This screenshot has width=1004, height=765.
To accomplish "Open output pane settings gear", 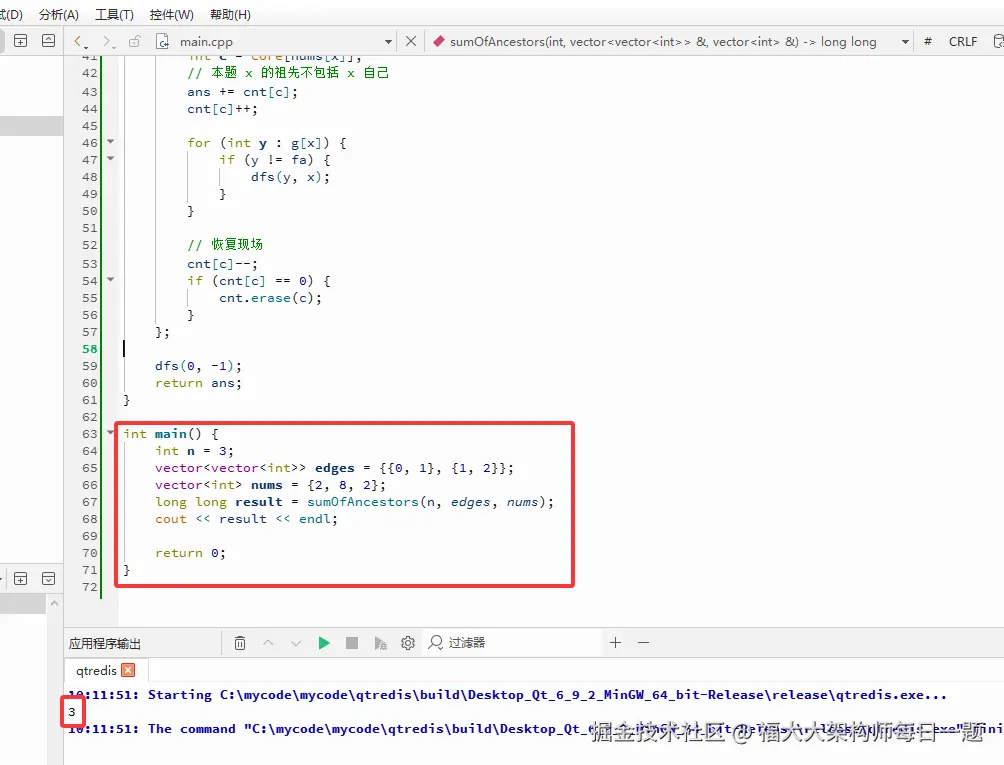I will 408,643.
